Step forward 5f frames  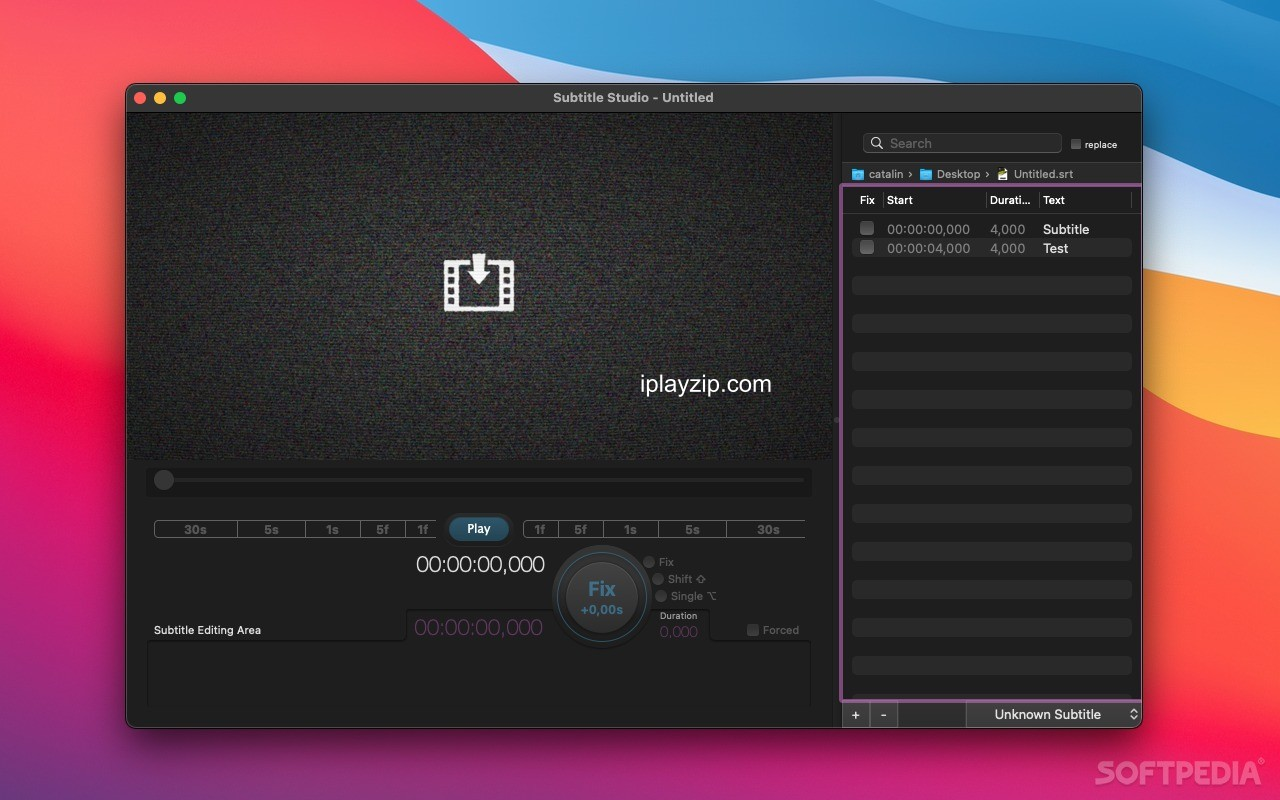[580, 530]
